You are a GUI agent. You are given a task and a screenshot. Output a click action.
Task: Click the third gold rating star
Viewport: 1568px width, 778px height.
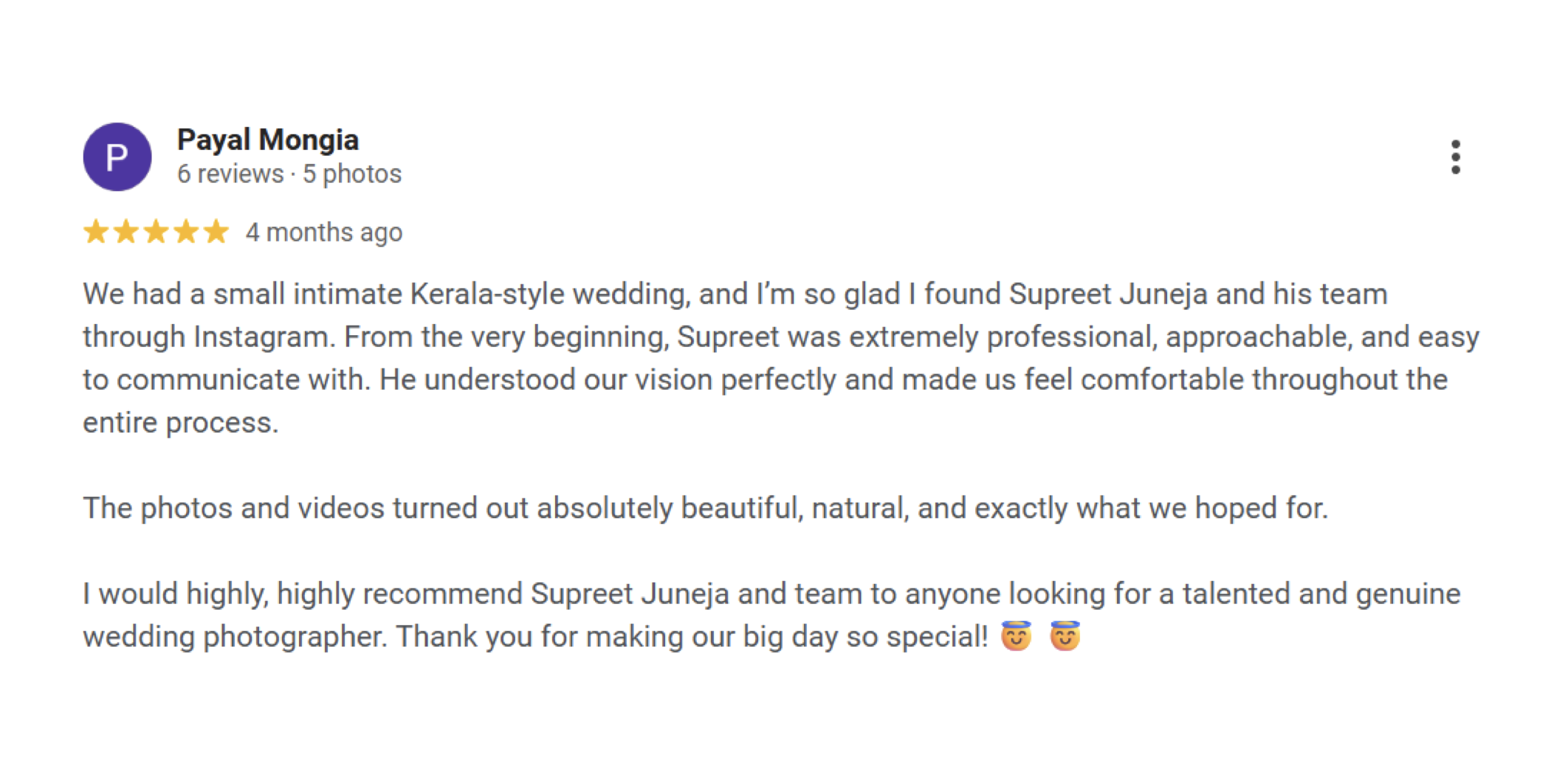click(157, 232)
